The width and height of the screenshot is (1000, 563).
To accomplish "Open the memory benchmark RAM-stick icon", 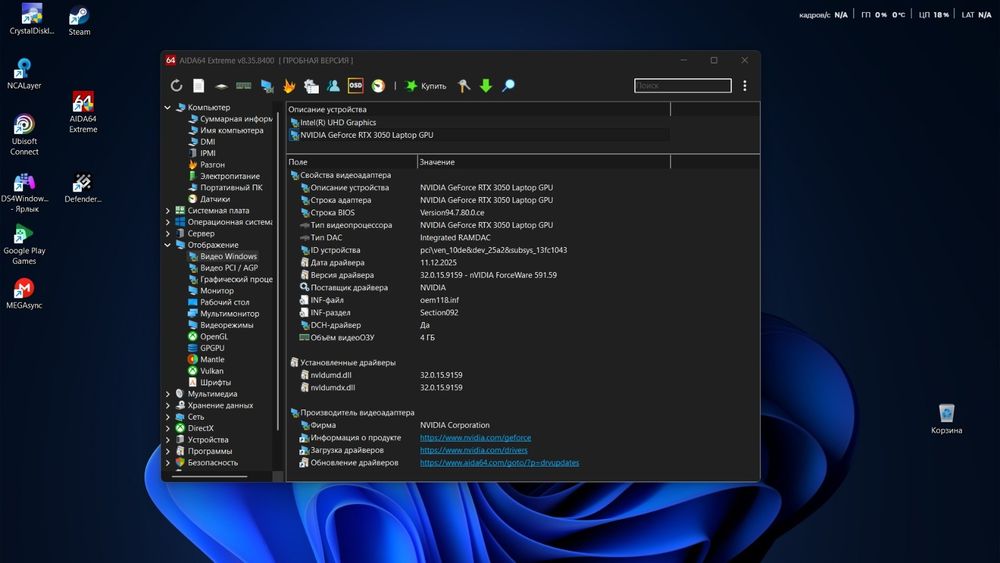I will pos(244,85).
